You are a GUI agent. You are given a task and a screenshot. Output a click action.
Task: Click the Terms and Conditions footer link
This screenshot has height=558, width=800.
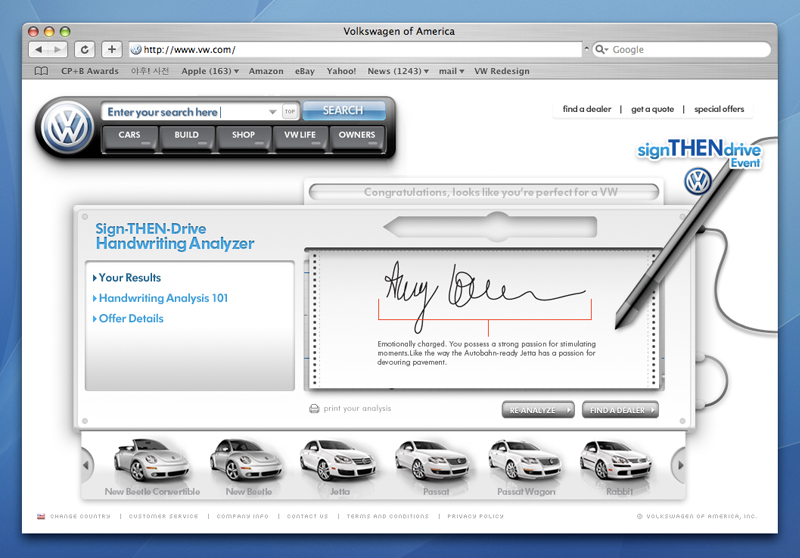(388, 516)
